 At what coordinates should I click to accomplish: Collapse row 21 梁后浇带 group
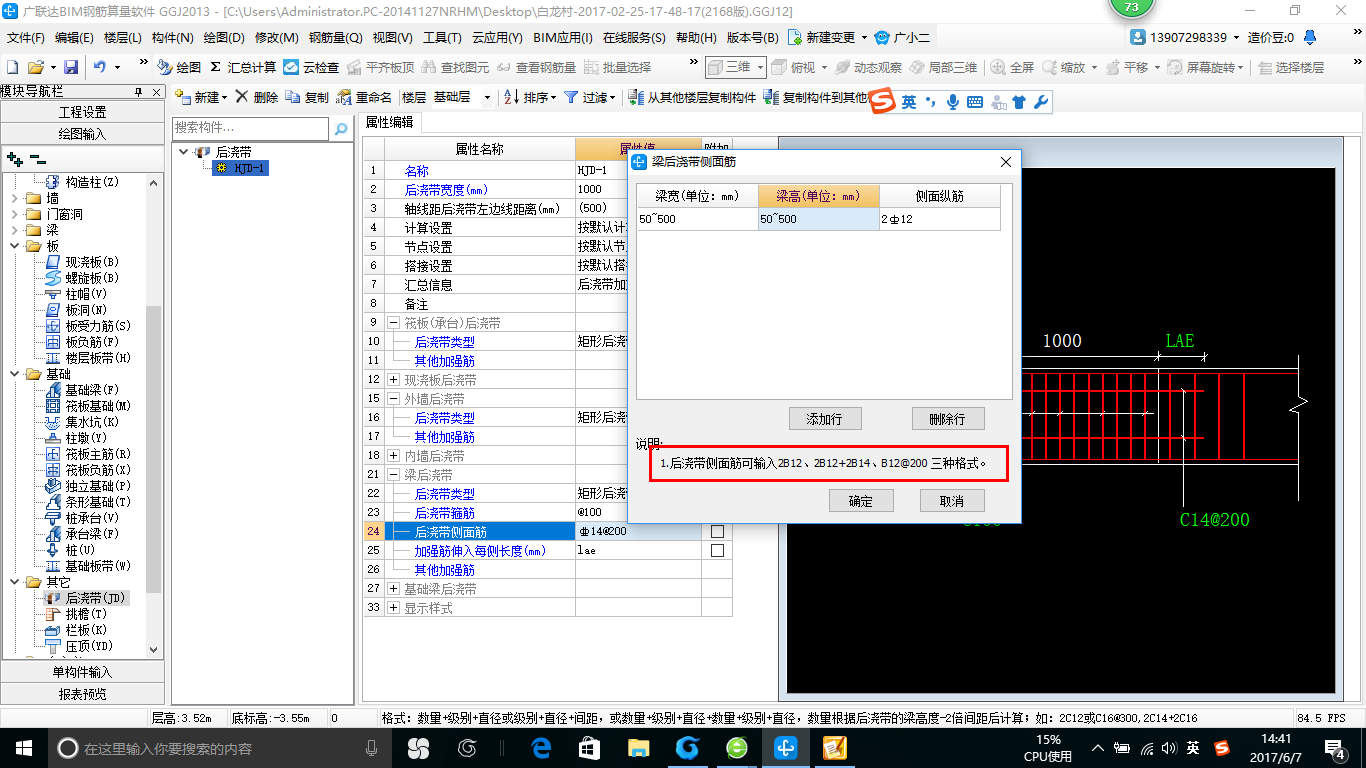pos(394,475)
